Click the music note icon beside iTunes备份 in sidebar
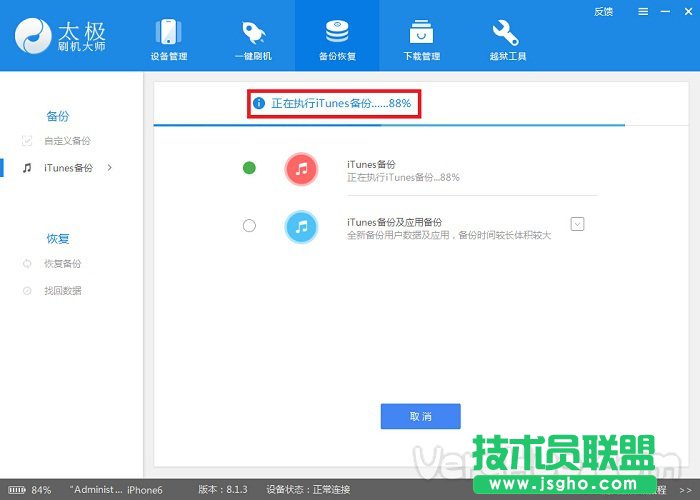 click(x=27, y=168)
